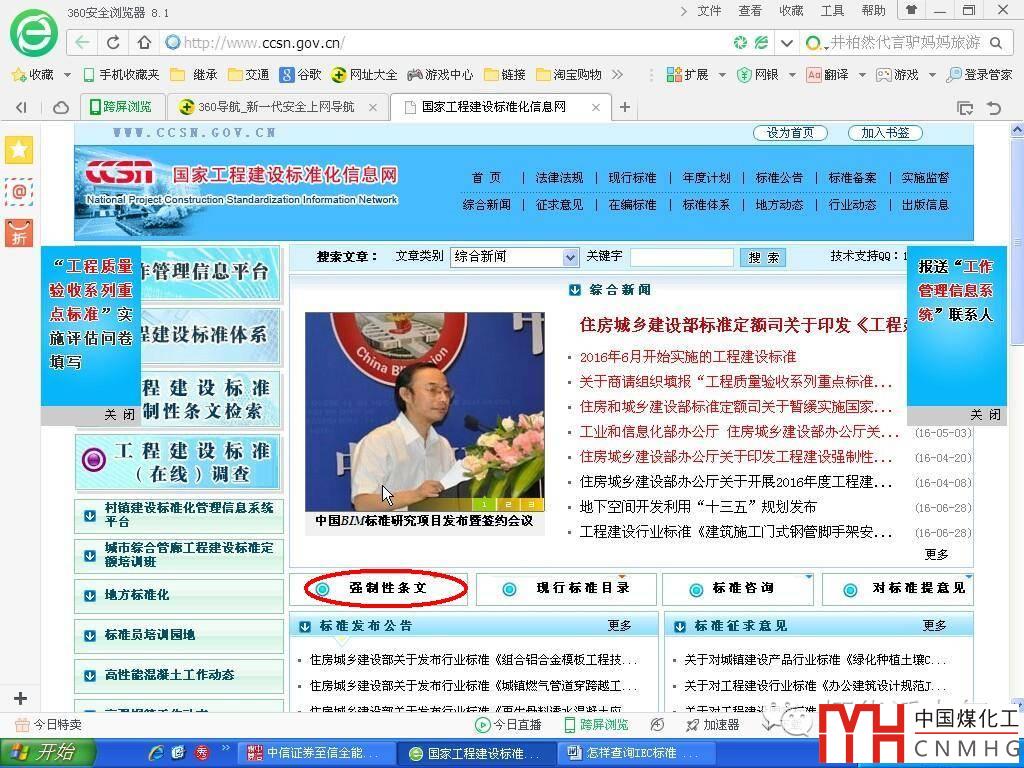
Task: Open 标准咨询 button
Action: pyautogui.click(x=738, y=588)
